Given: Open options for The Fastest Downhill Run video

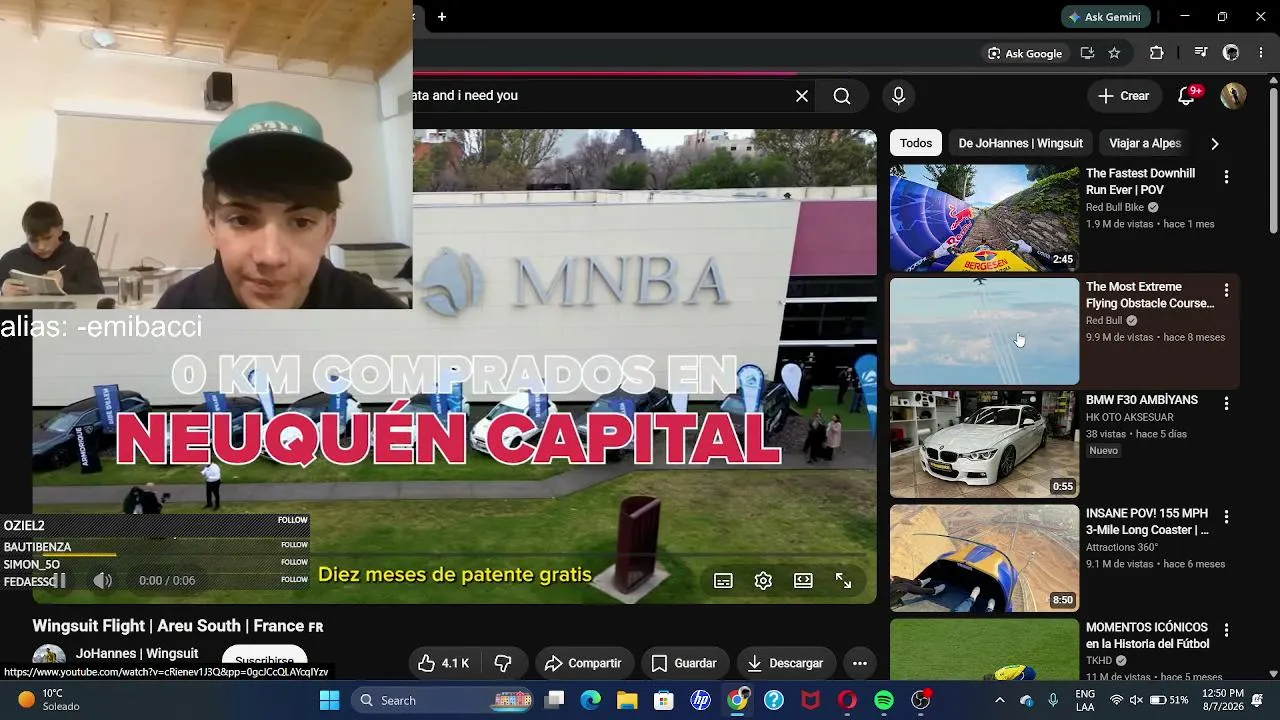Looking at the screenshot, I should (x=1226, y=176).
